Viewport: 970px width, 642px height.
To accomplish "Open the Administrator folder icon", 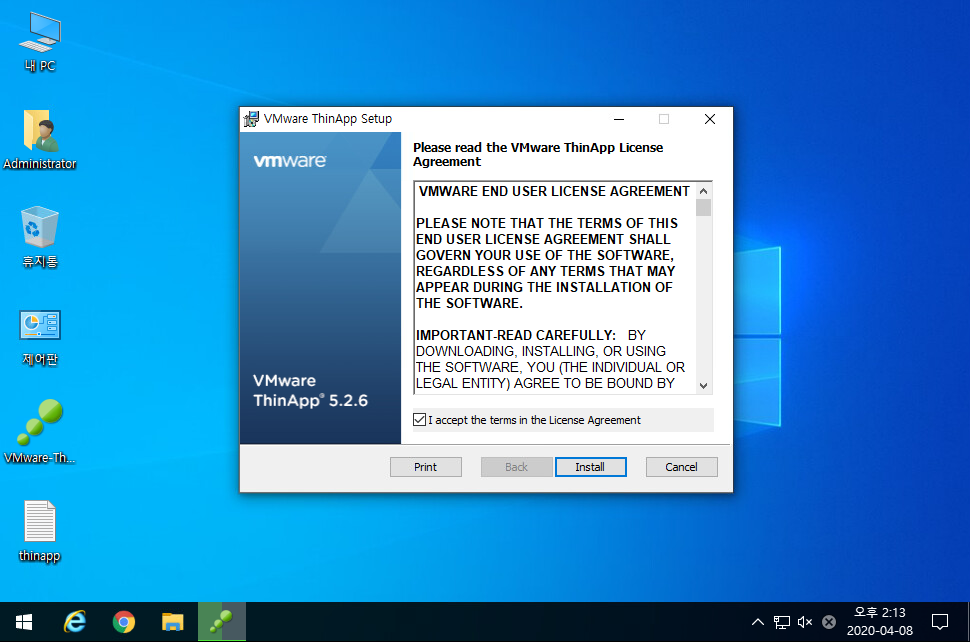I will pos(40,140).
